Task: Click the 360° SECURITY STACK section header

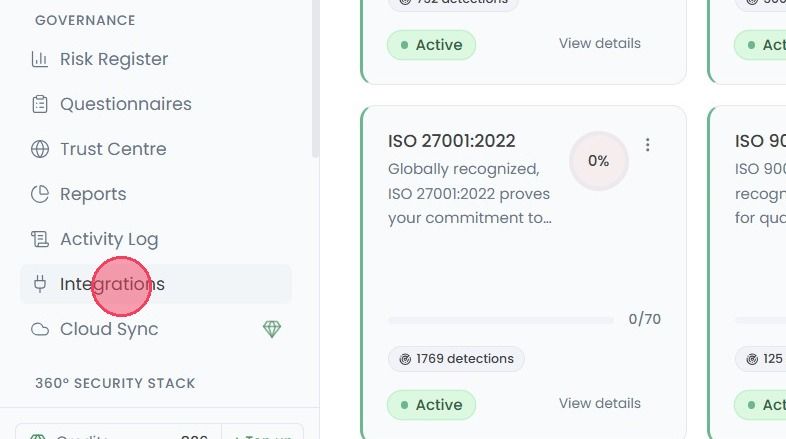Action: click(x=115, y=383)
